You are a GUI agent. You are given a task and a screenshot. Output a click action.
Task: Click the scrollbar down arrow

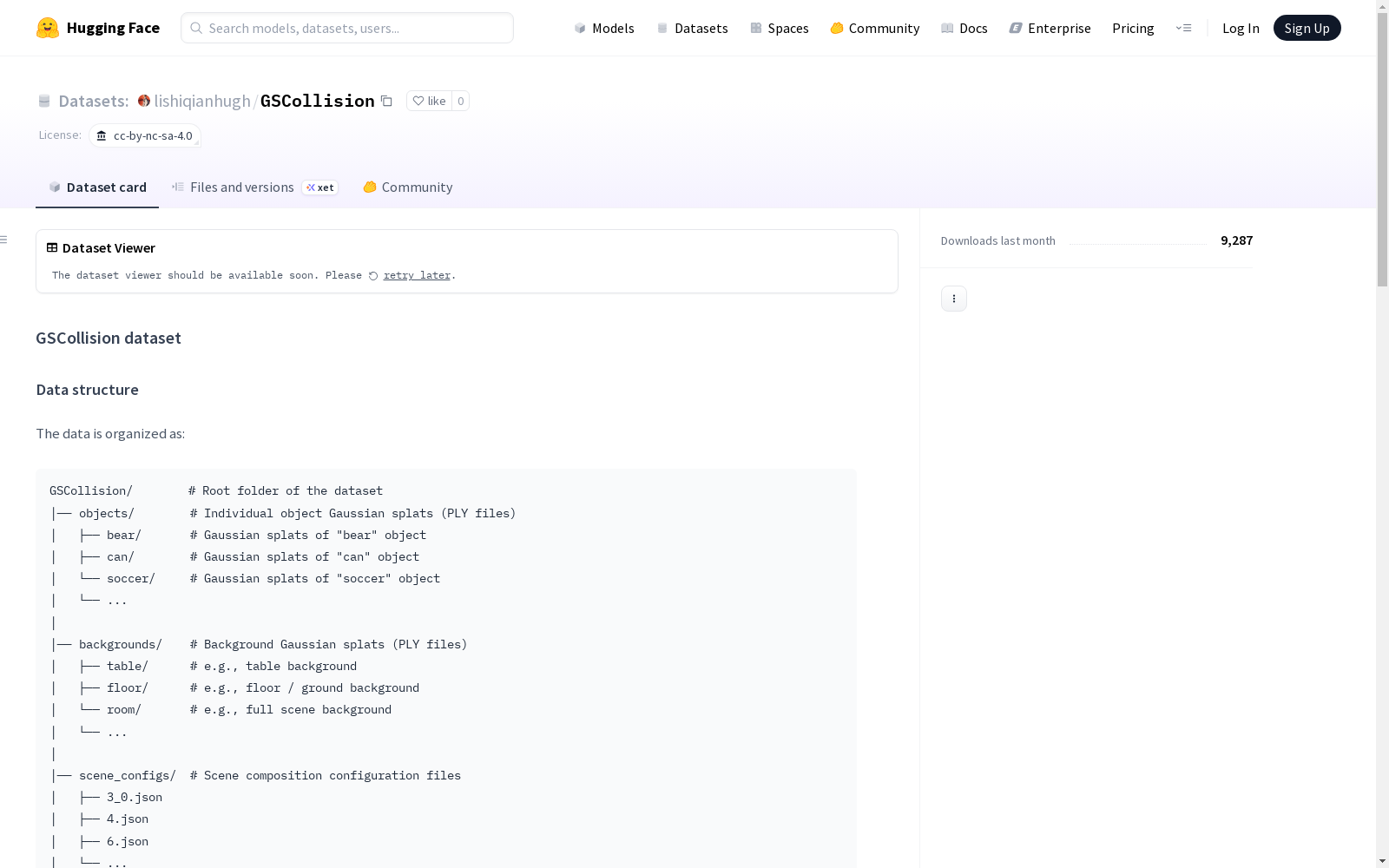pyautogui.click(x=1382, y=861)
